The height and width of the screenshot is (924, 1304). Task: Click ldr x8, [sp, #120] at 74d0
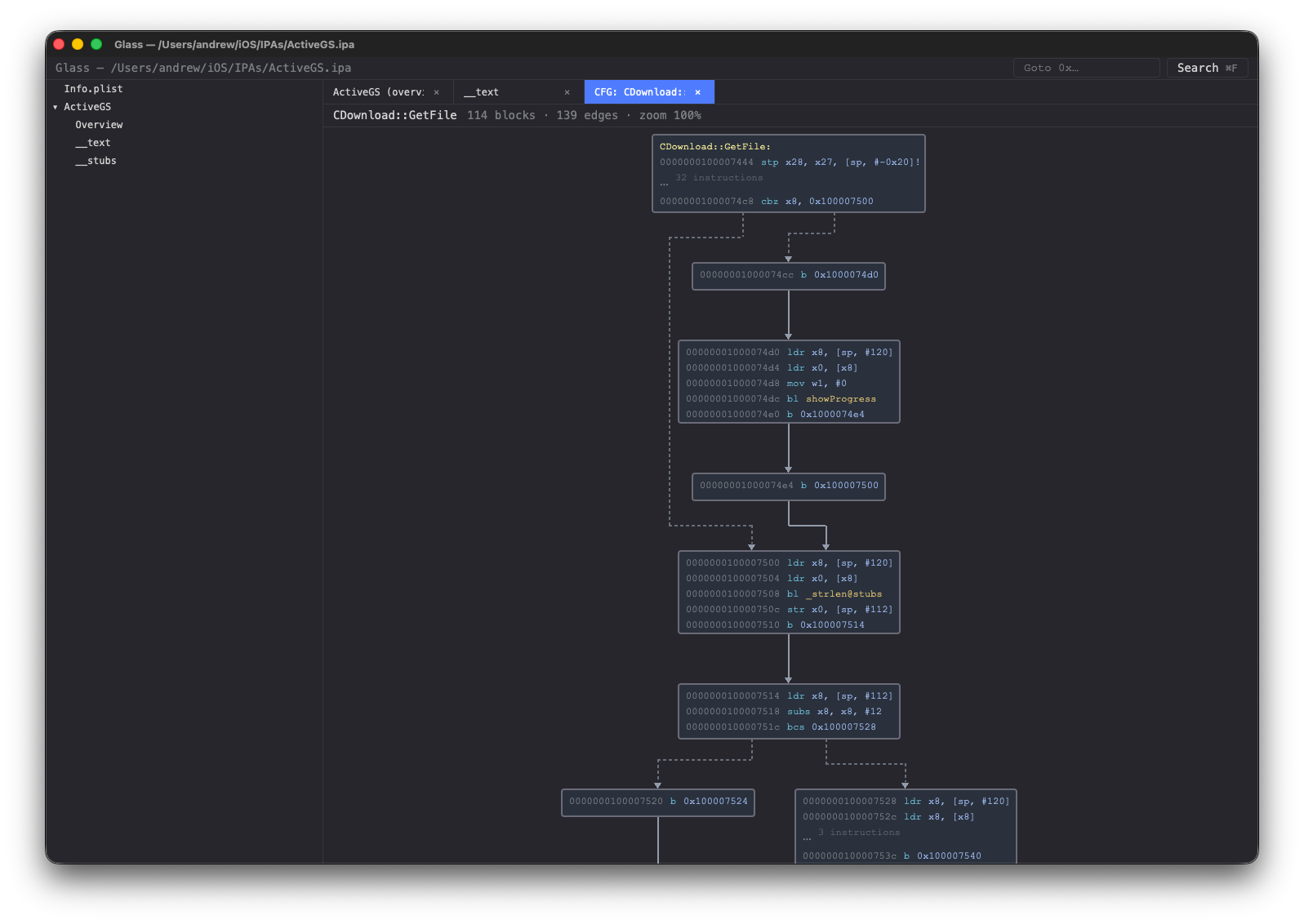point(840,353)
